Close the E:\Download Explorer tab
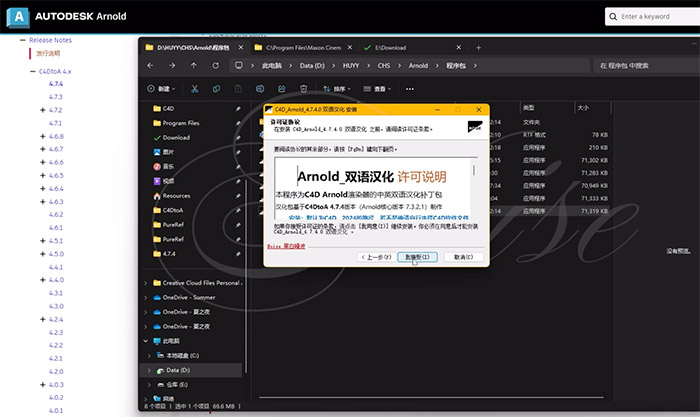Screen dimensions: 700x417 (458, 47)
